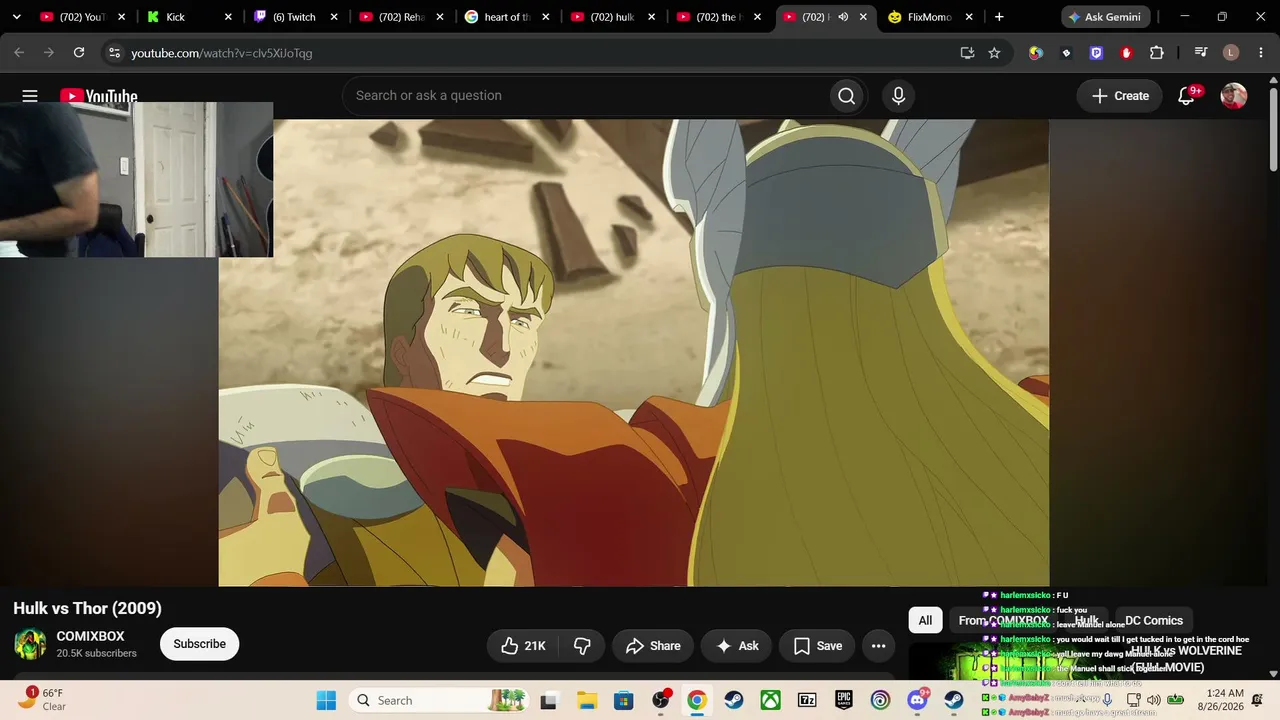Switch to the 'heart of th' Google tab
1280x720 pixels.
click(506, 17)
